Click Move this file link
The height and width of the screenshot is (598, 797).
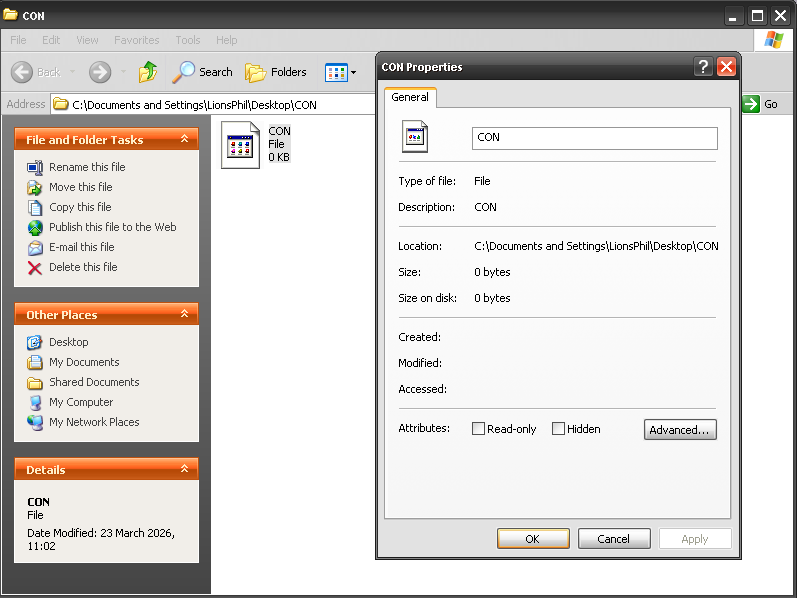(80, 187)
